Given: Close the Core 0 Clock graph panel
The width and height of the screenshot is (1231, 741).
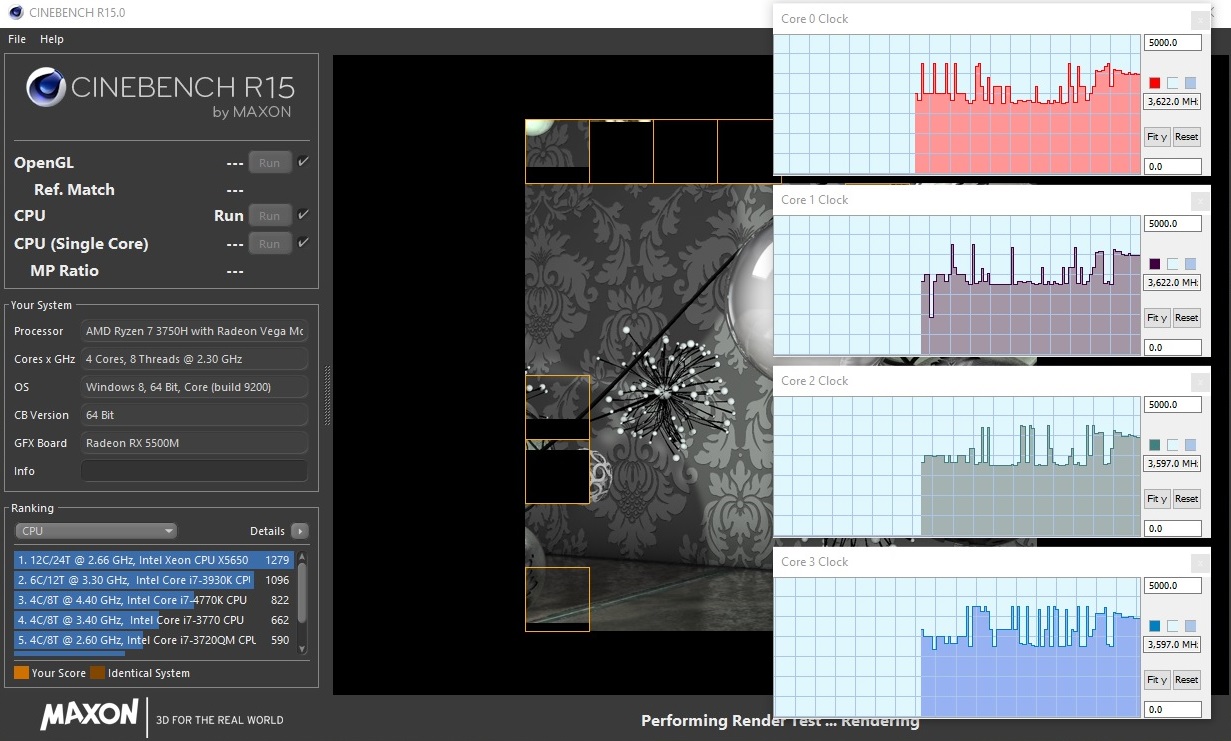Looking at the screenshot, I should [x=1199, y=20].
